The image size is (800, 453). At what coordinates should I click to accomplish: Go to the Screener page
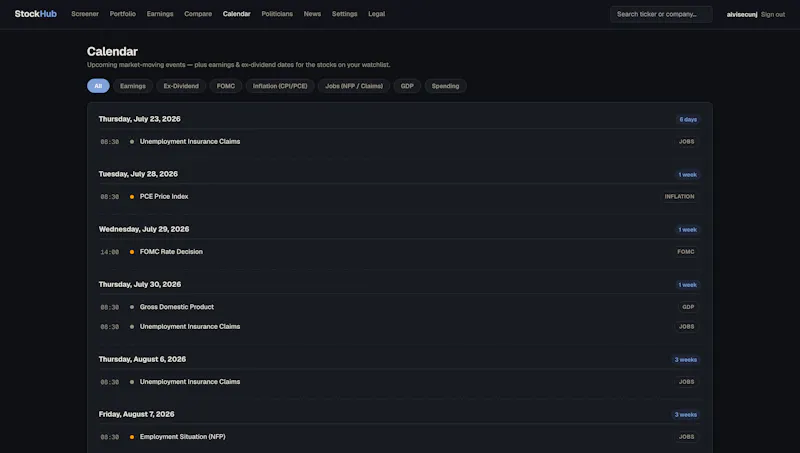pos(85,14)
